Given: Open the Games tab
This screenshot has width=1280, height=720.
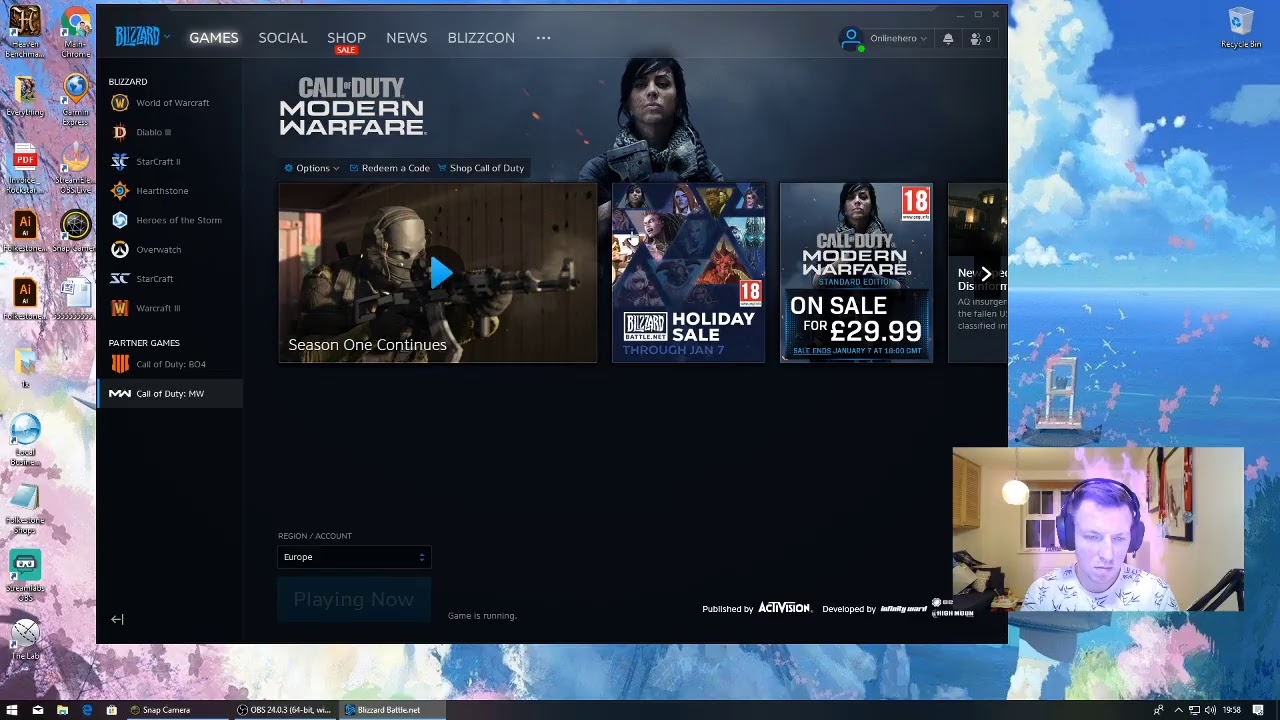Looking at the screenshot, I should point(214,38).
